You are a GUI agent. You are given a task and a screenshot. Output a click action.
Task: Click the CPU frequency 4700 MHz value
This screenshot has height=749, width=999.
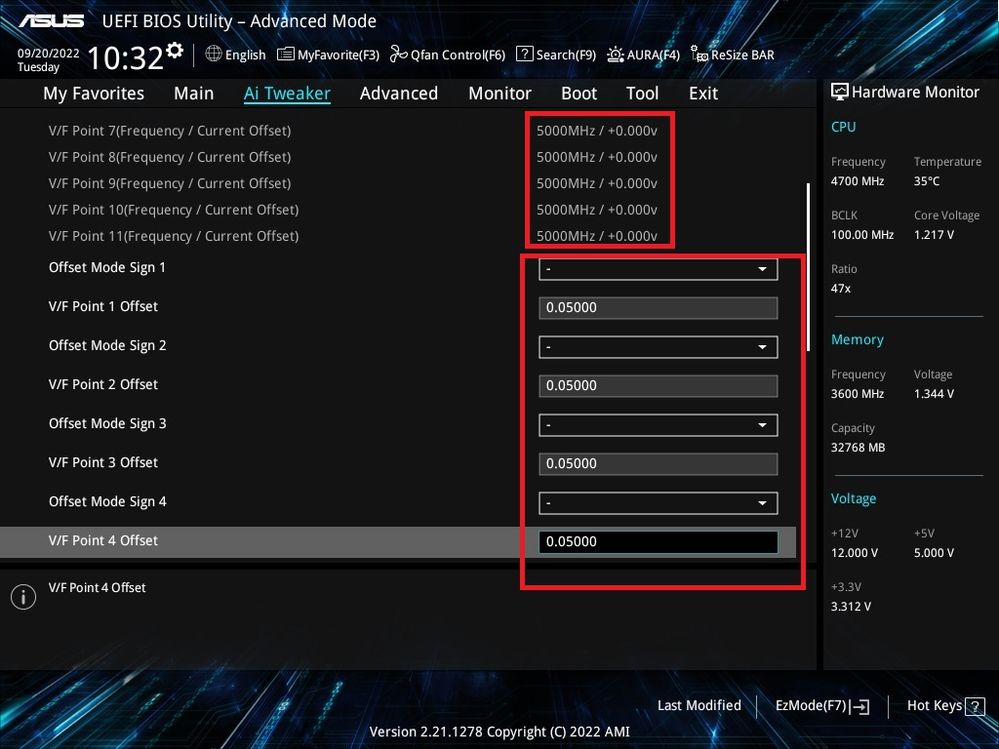[857, 182]
